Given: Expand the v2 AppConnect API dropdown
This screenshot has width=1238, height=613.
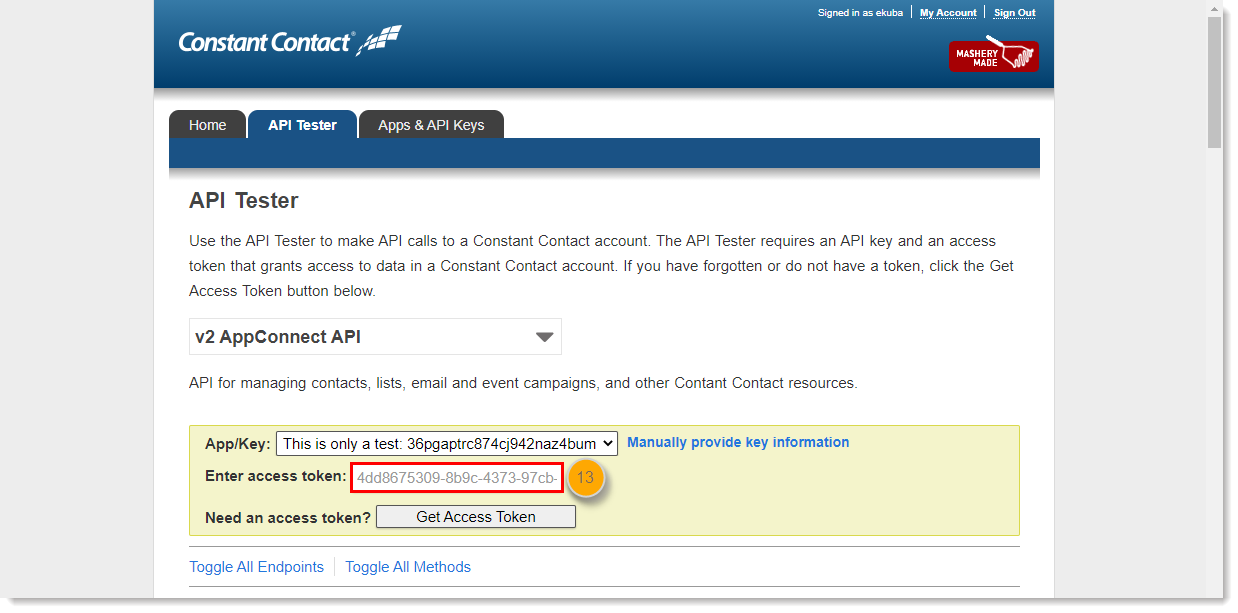Looking at the screenshot, I should (x=375, y=337).
